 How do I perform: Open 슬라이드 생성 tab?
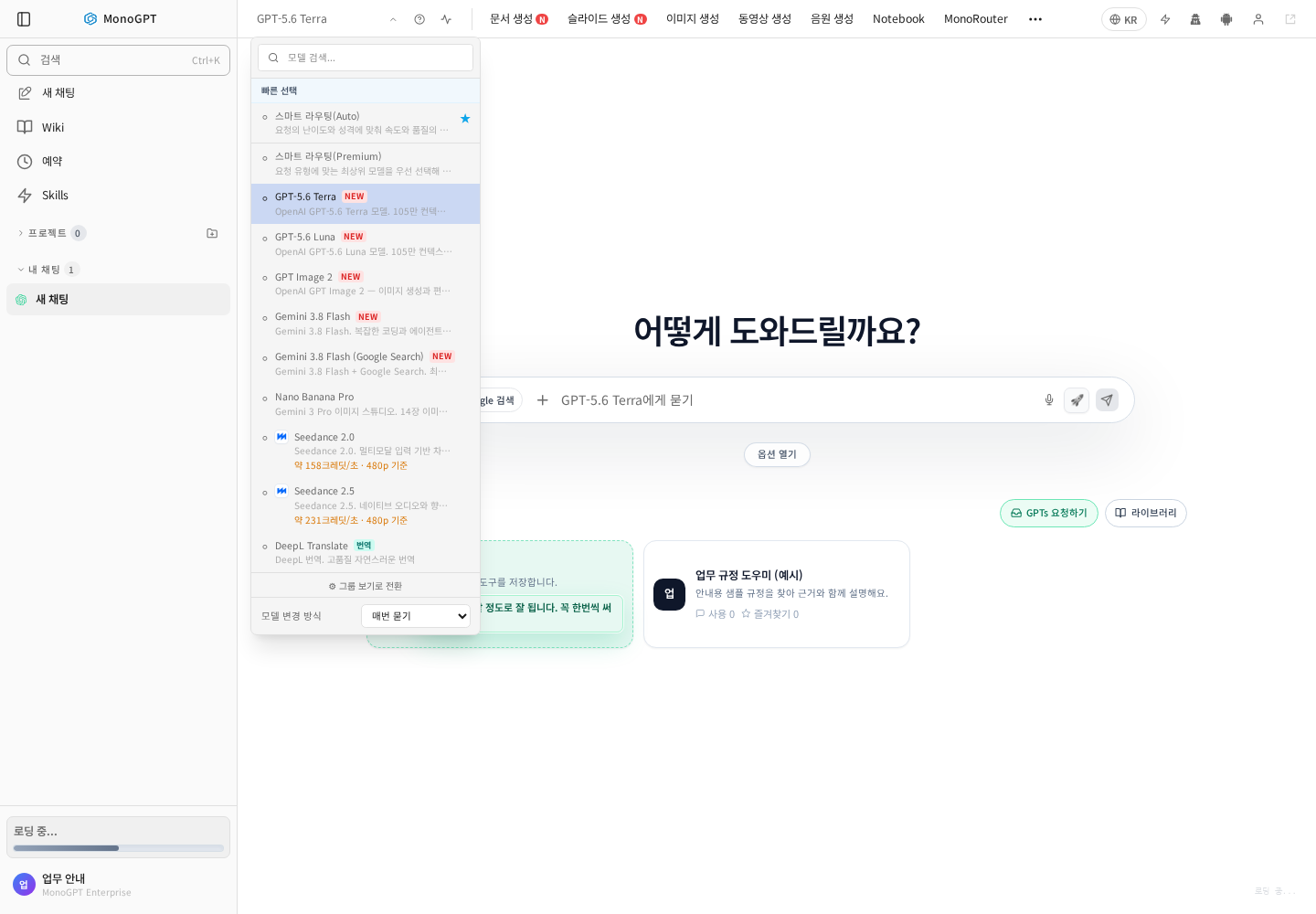pos(607,19)
